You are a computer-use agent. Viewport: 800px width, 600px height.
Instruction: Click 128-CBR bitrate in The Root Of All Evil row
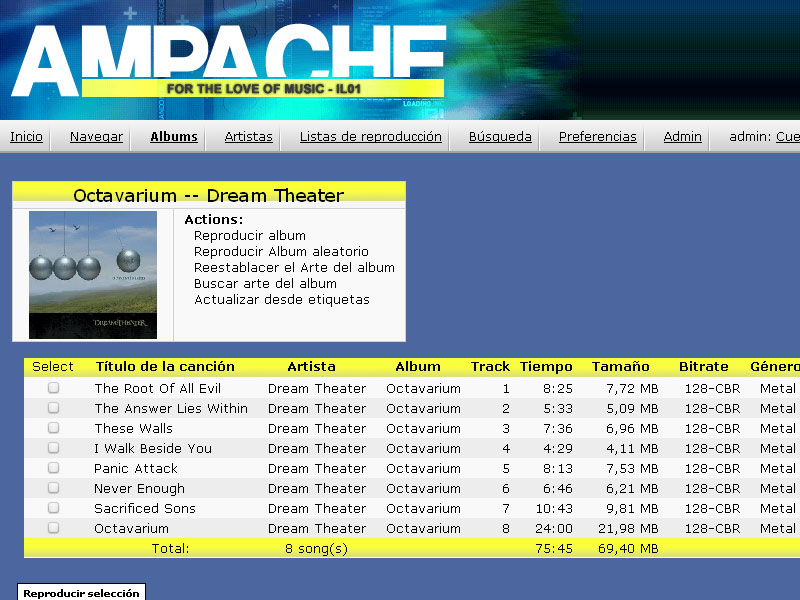pyautogui.click(x=712, y=388)
